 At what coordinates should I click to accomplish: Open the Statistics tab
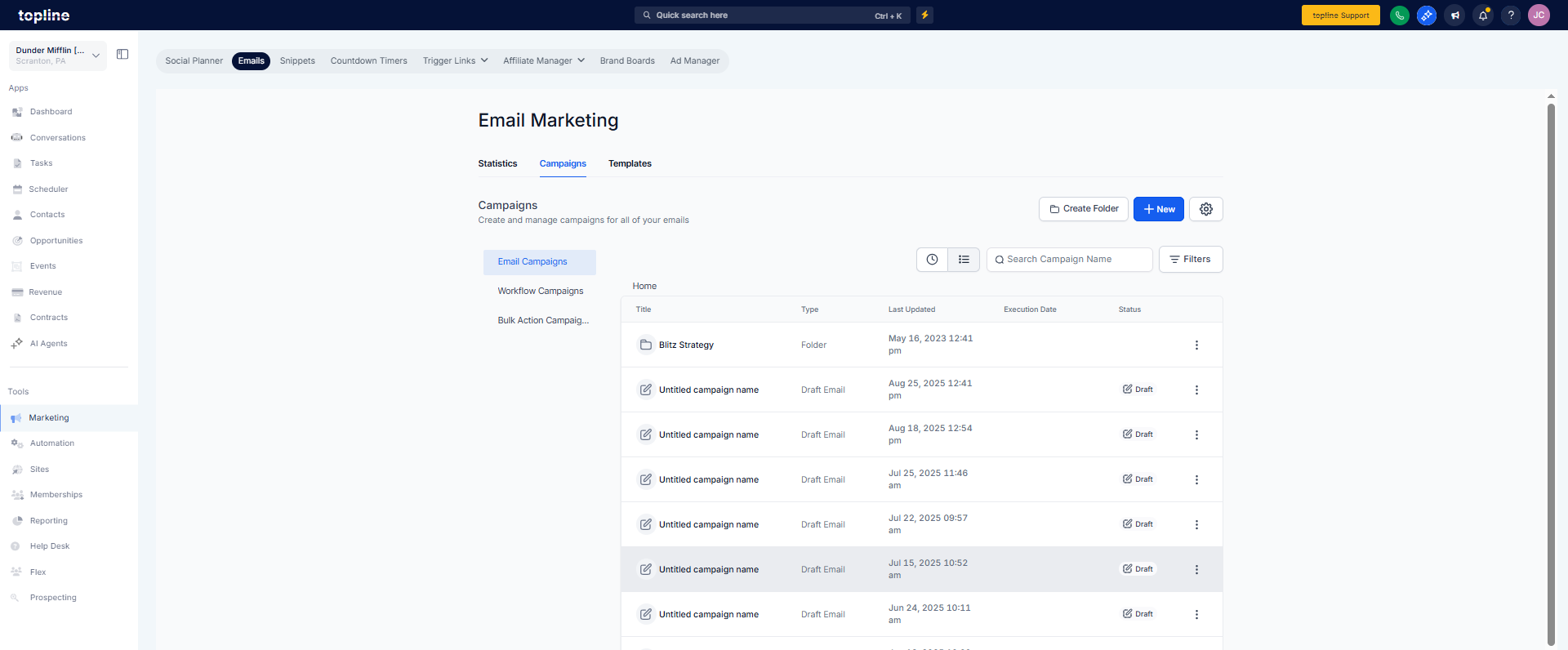coord(497,164)
